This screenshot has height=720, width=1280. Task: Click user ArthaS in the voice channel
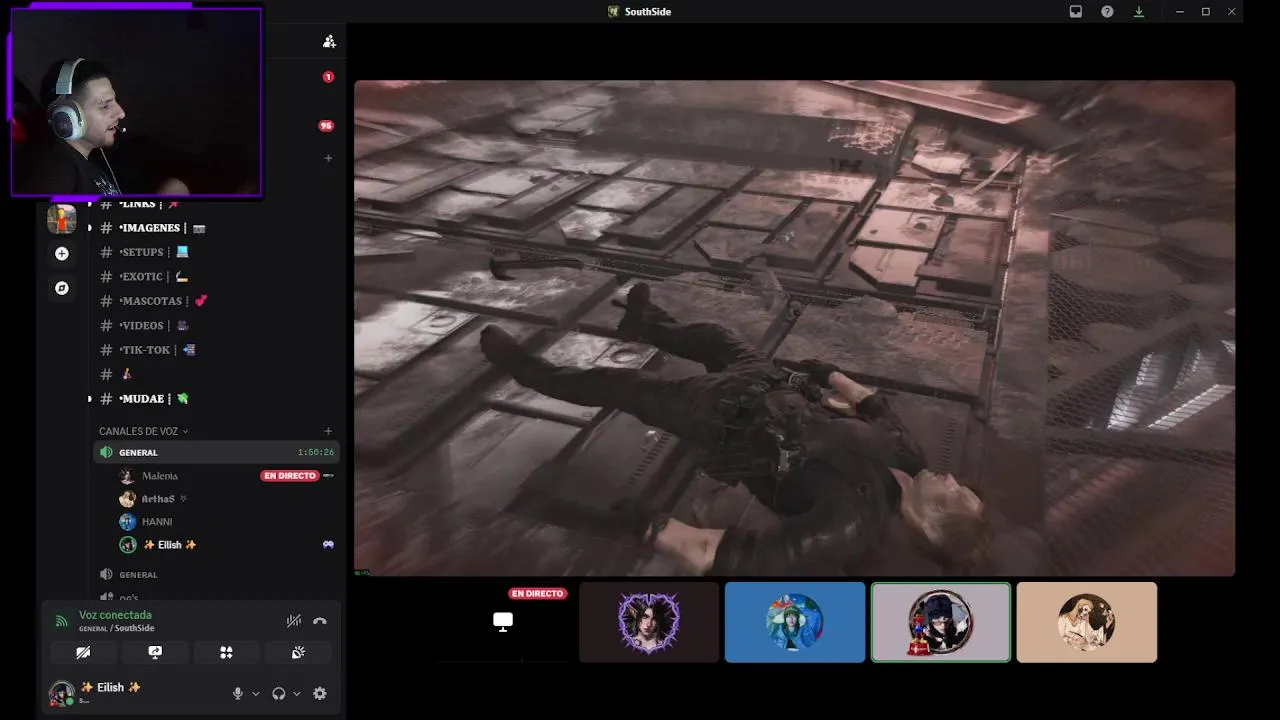pyautogui.click(x=158, y=499)
